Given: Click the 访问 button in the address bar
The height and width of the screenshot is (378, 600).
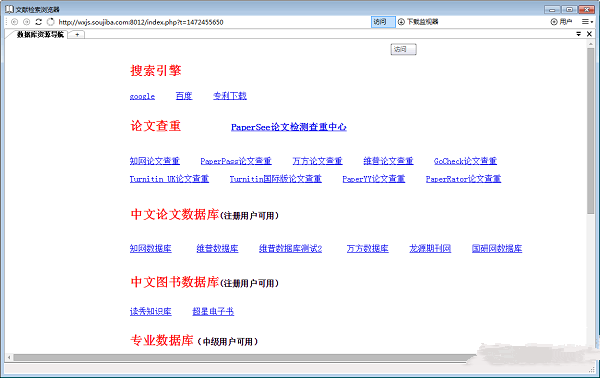Looking at the screenshot, I should click(383, 22).
